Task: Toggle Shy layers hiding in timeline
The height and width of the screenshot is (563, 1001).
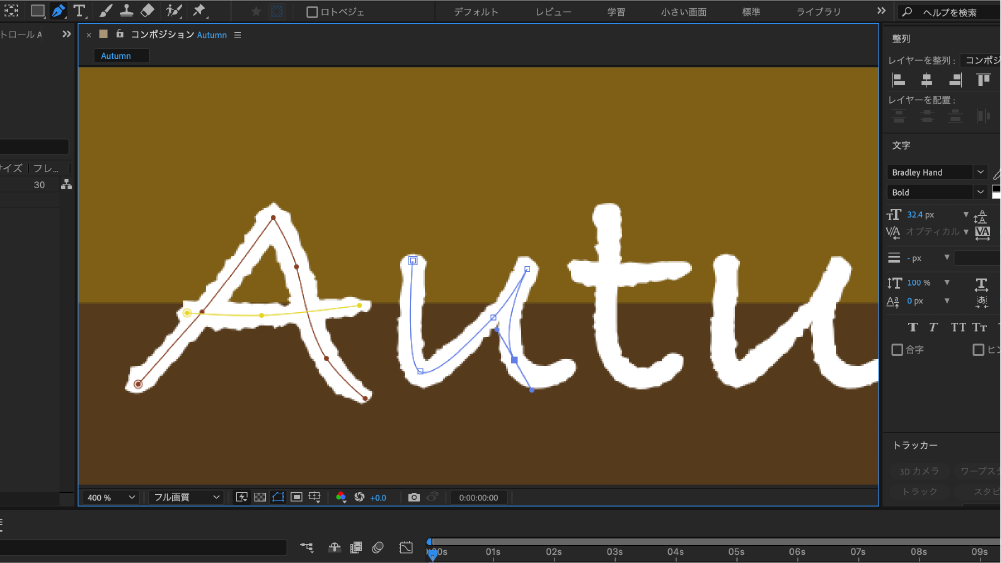Action: [335, 547]
